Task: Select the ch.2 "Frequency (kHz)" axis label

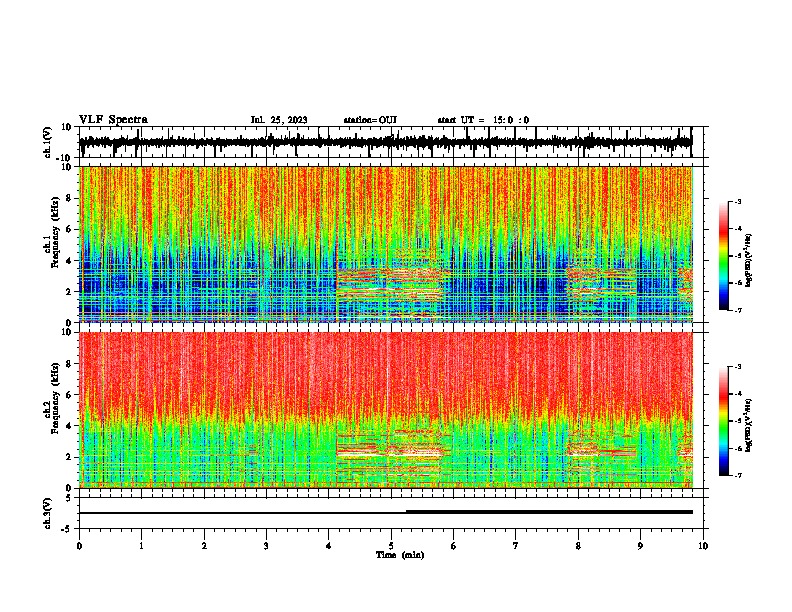Action: (56, 398)
